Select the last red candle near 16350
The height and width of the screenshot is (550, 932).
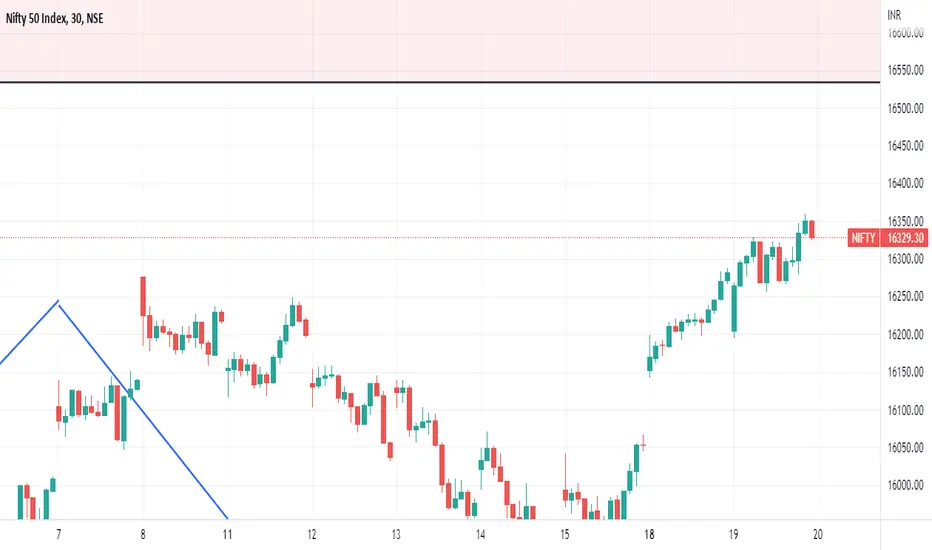click(812, 230)
